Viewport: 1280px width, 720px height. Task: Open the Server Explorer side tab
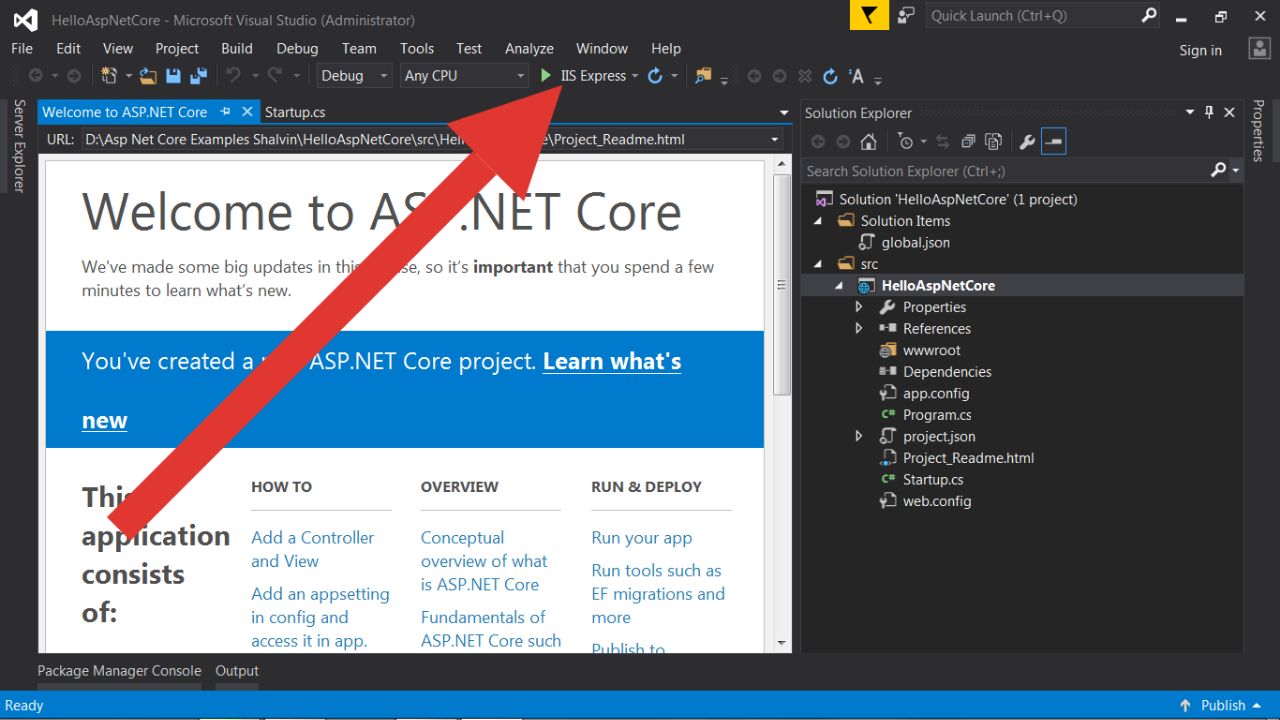point(18,146)
